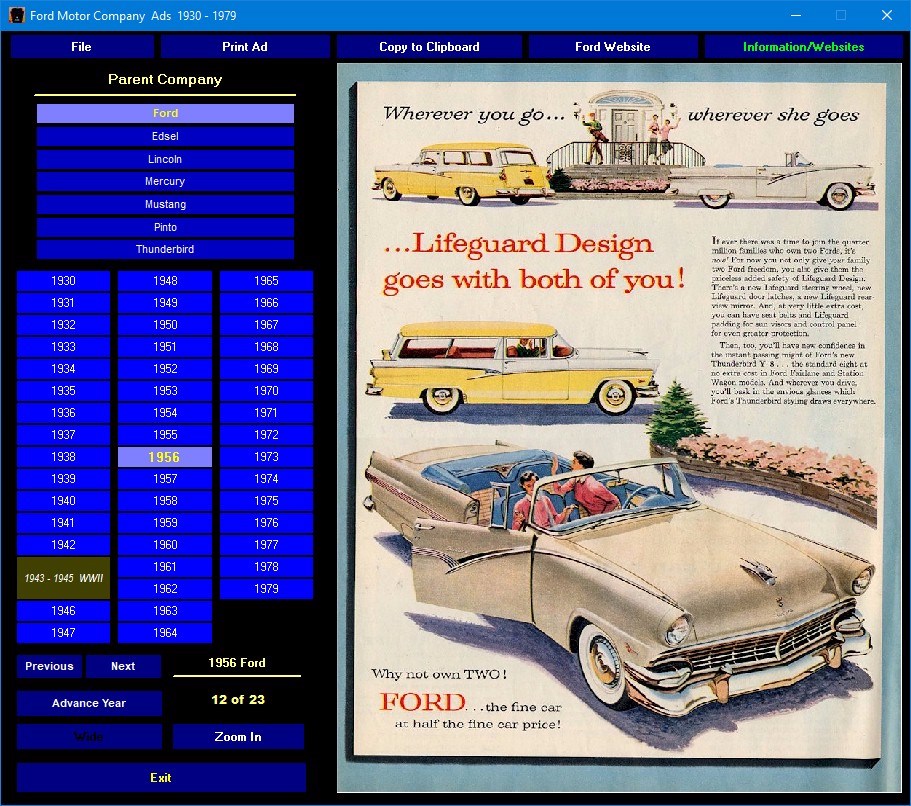Click the Print Ad button
911x806 pixels.
245,46
